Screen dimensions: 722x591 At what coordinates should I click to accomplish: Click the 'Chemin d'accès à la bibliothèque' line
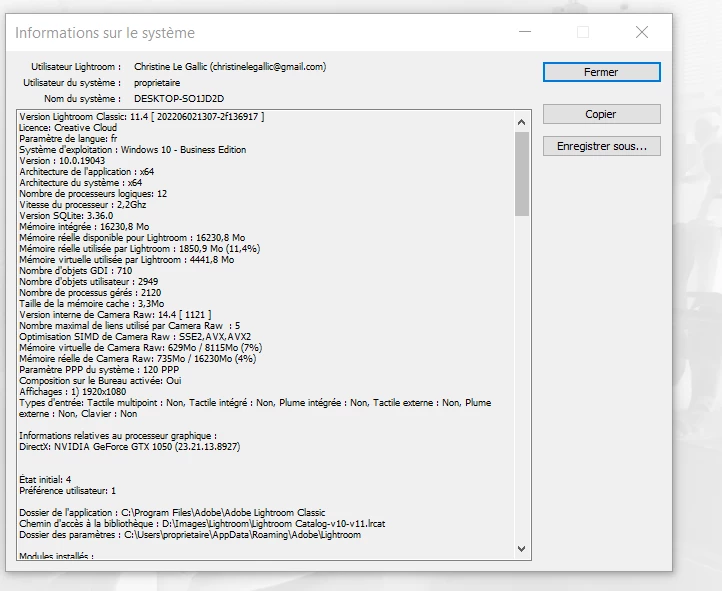click(202, 524)
